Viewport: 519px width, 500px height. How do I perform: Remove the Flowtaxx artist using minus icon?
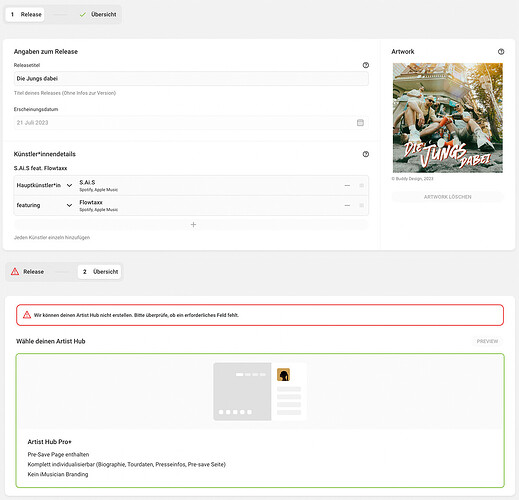pos(347,205)
